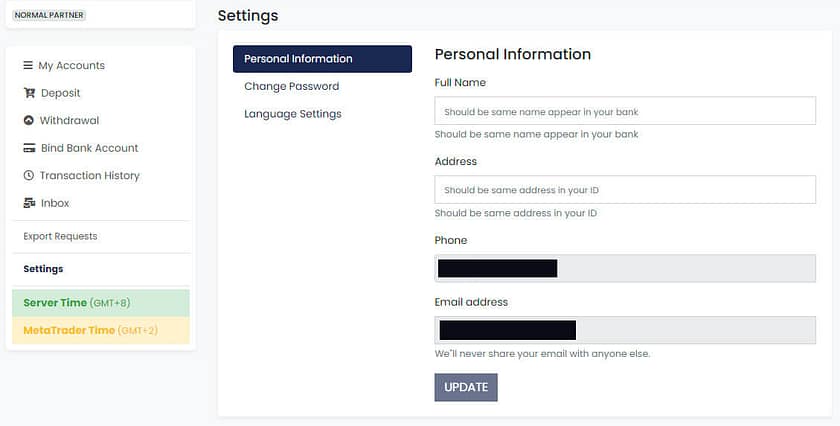Open Settings from the sidebar
Screen dimensions: 840x426
pos(43,269)
